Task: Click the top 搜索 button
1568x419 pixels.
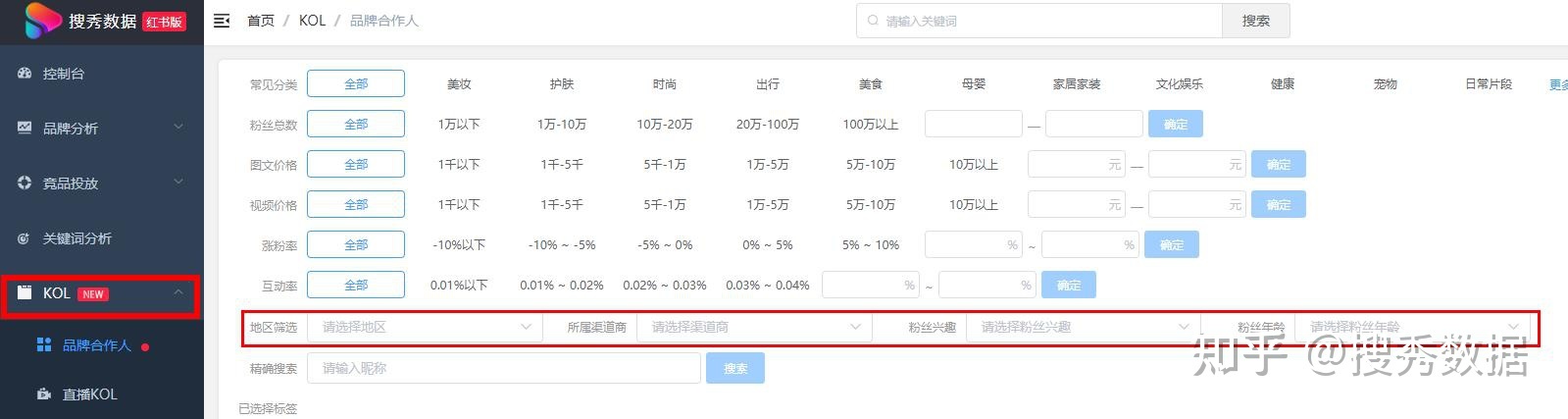Action: (1255, 21)
